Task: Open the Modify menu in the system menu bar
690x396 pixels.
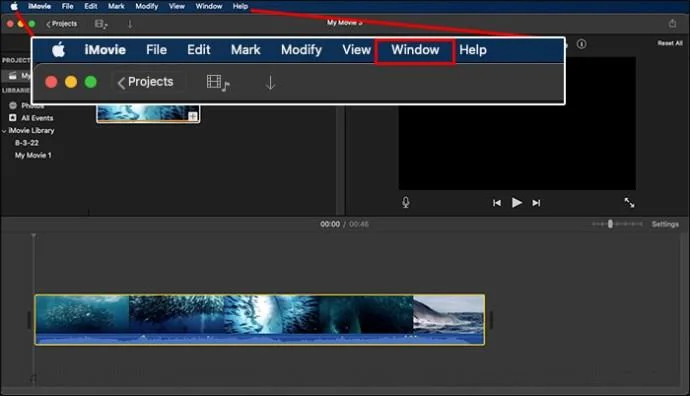Action: [147, 6]
